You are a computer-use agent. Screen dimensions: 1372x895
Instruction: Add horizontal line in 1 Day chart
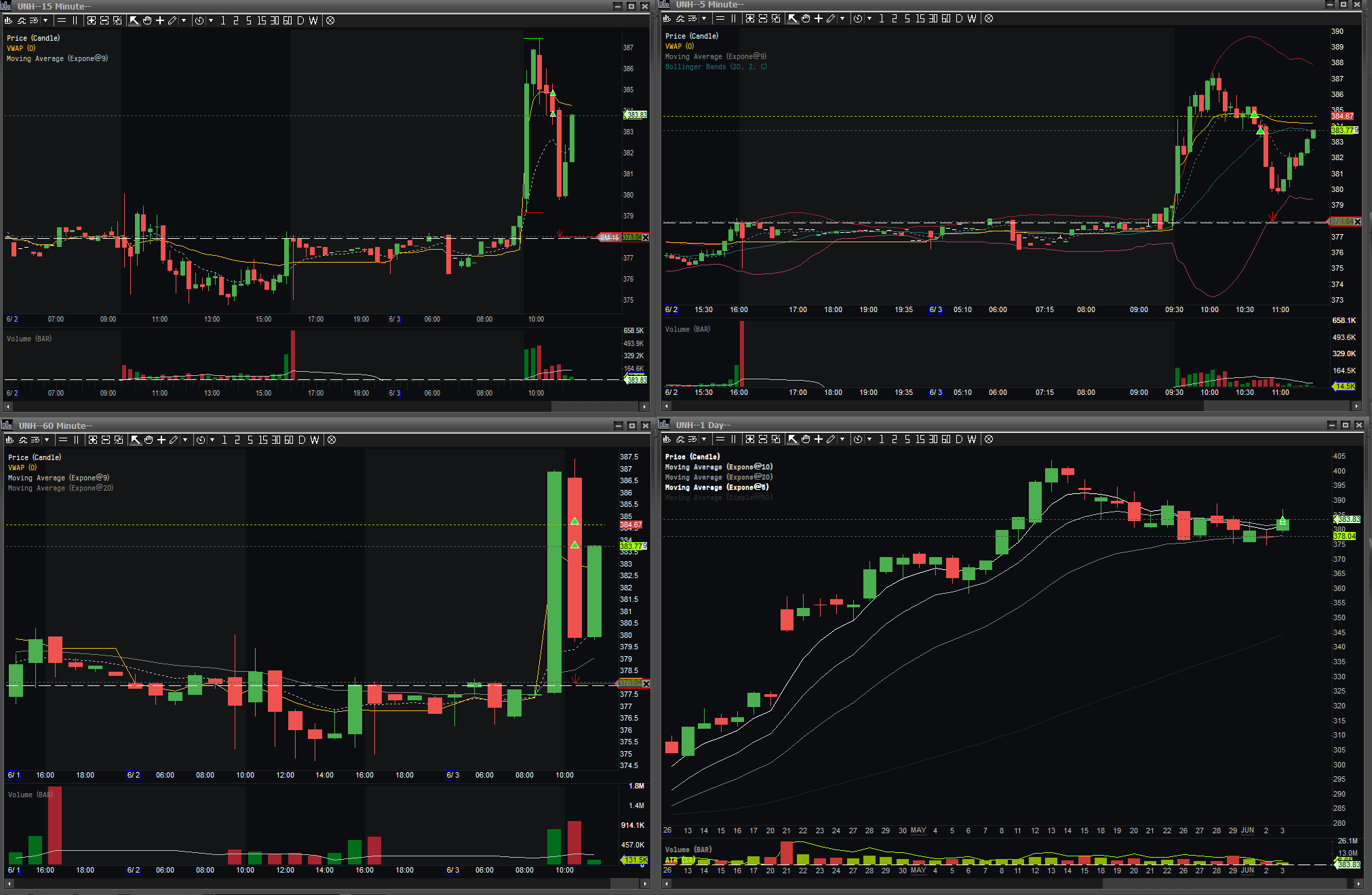pyautogui.click(x=720, y=439)
